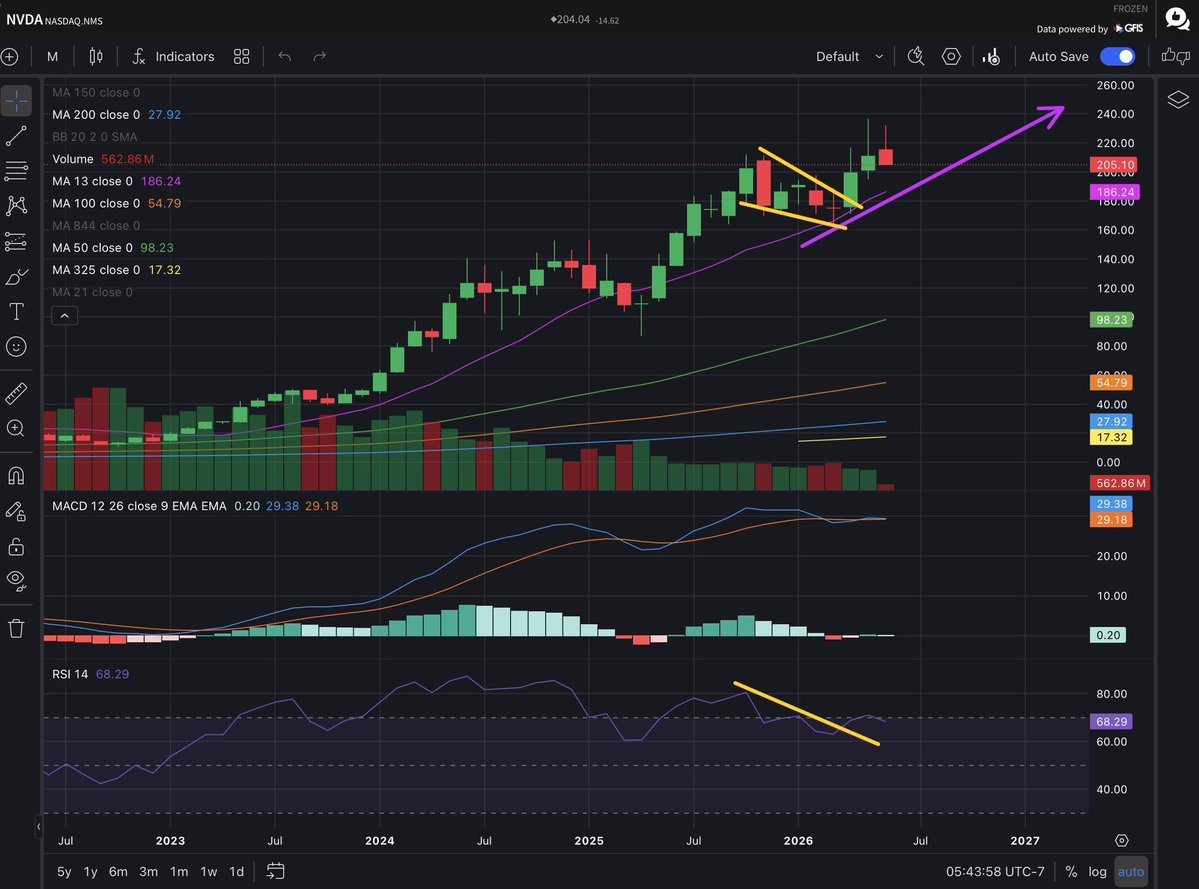Select the MACD 12 26 legend entry
The image size is (1199, 889).
(195, 506)
